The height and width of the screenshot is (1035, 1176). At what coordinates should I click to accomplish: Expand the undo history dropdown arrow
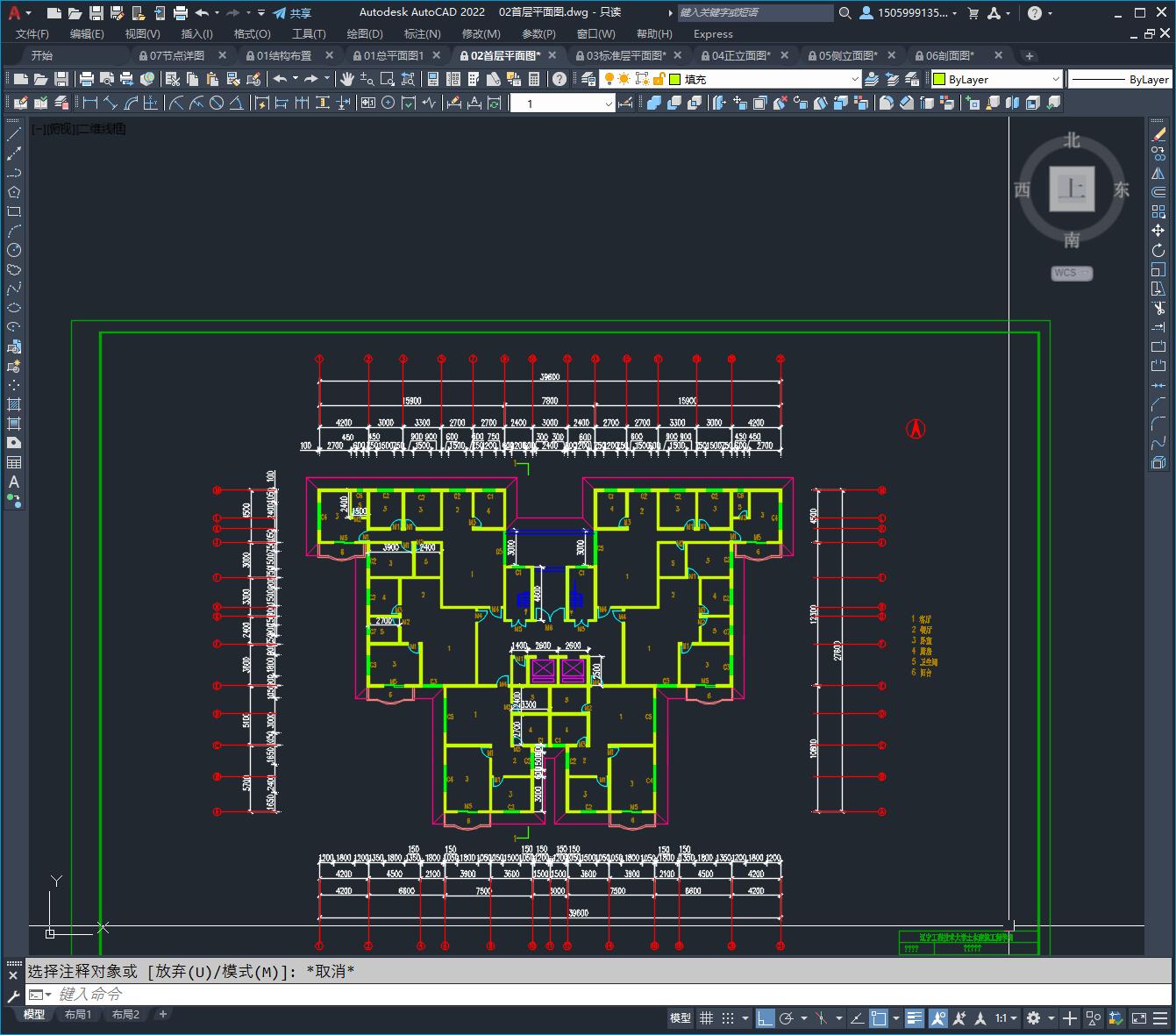pos(217,12)
